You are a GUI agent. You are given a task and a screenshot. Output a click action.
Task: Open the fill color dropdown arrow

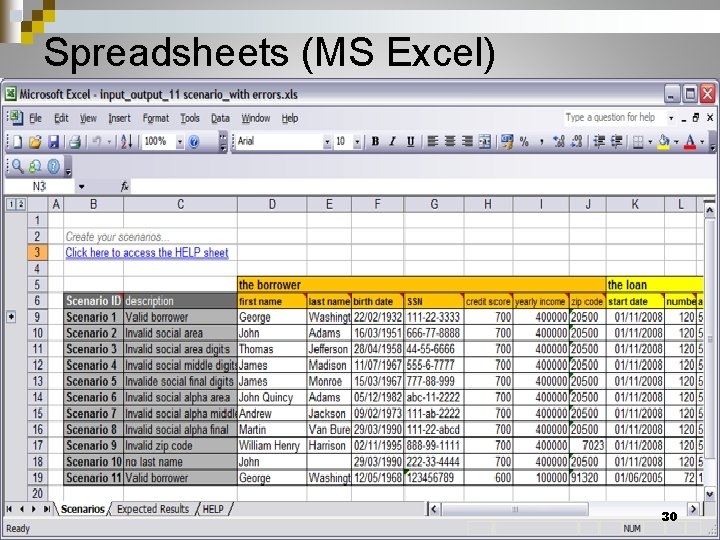pos(676,142)
